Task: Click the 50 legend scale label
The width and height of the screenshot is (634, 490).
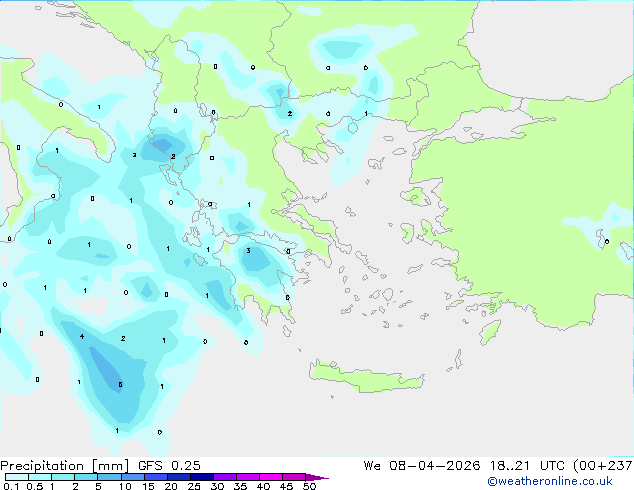Action: 309,486
